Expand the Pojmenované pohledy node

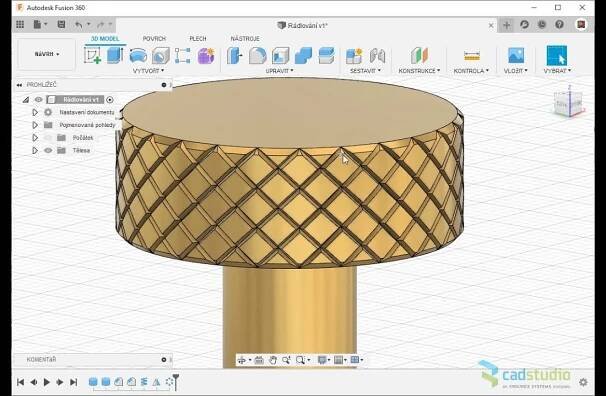click(35, 125)
